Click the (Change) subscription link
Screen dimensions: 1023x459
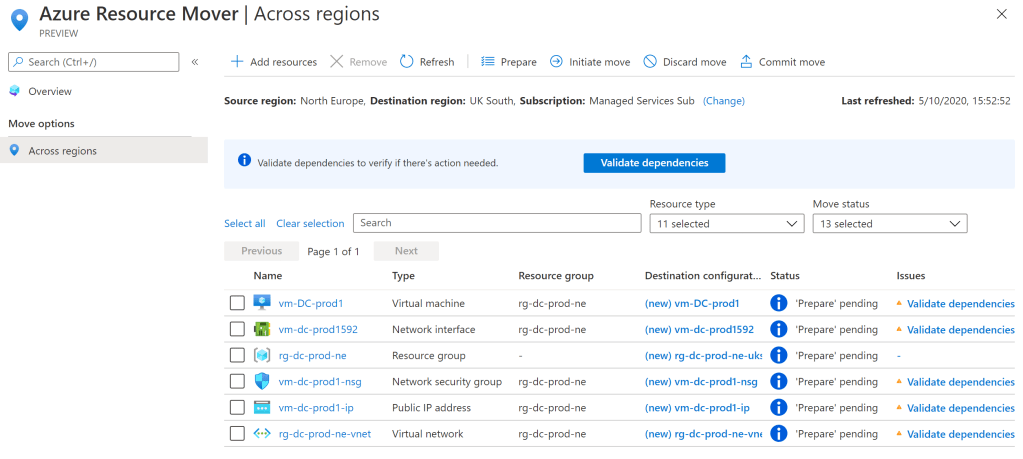[724, 101]
